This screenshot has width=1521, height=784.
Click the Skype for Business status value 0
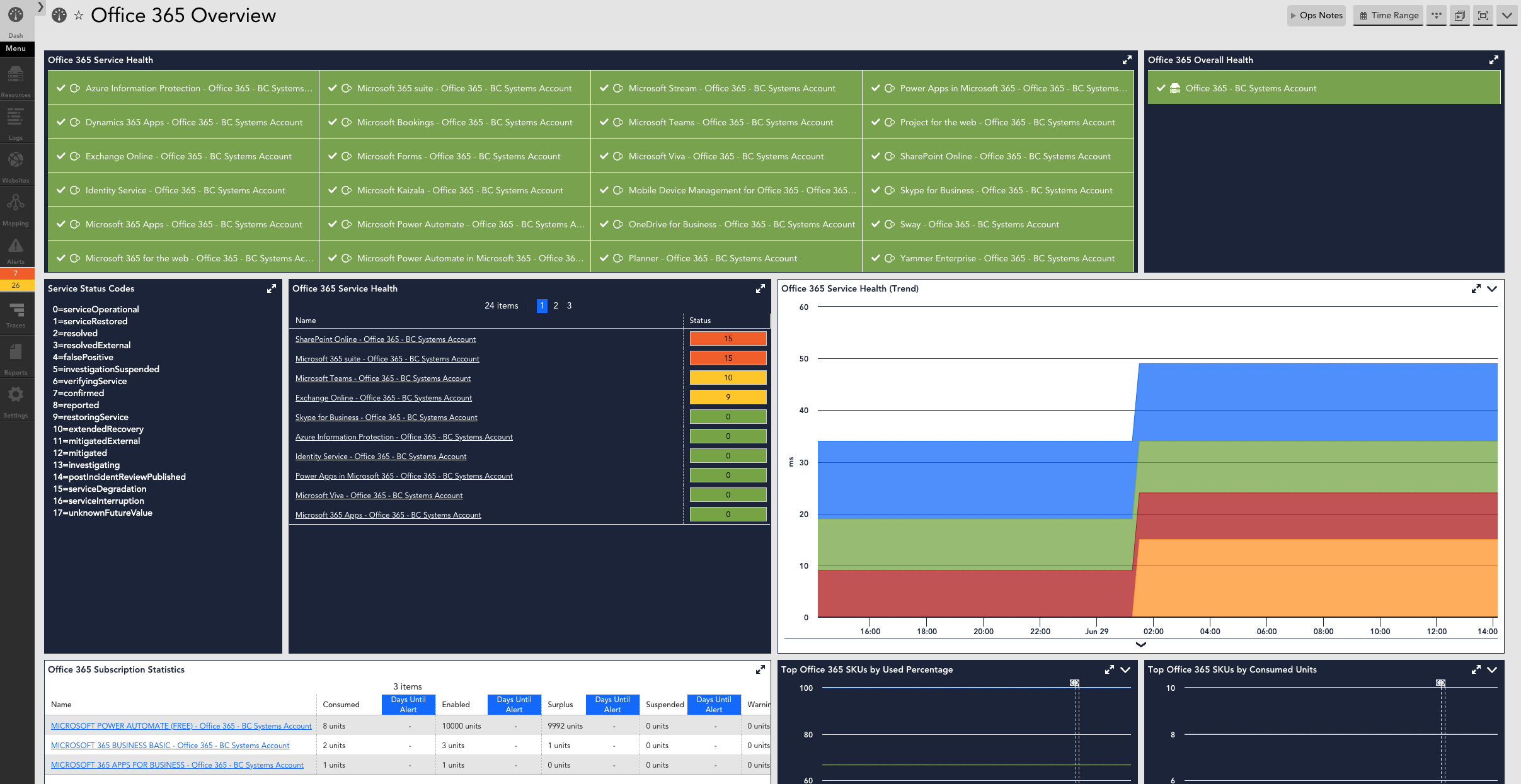click(x=728, y=417)
